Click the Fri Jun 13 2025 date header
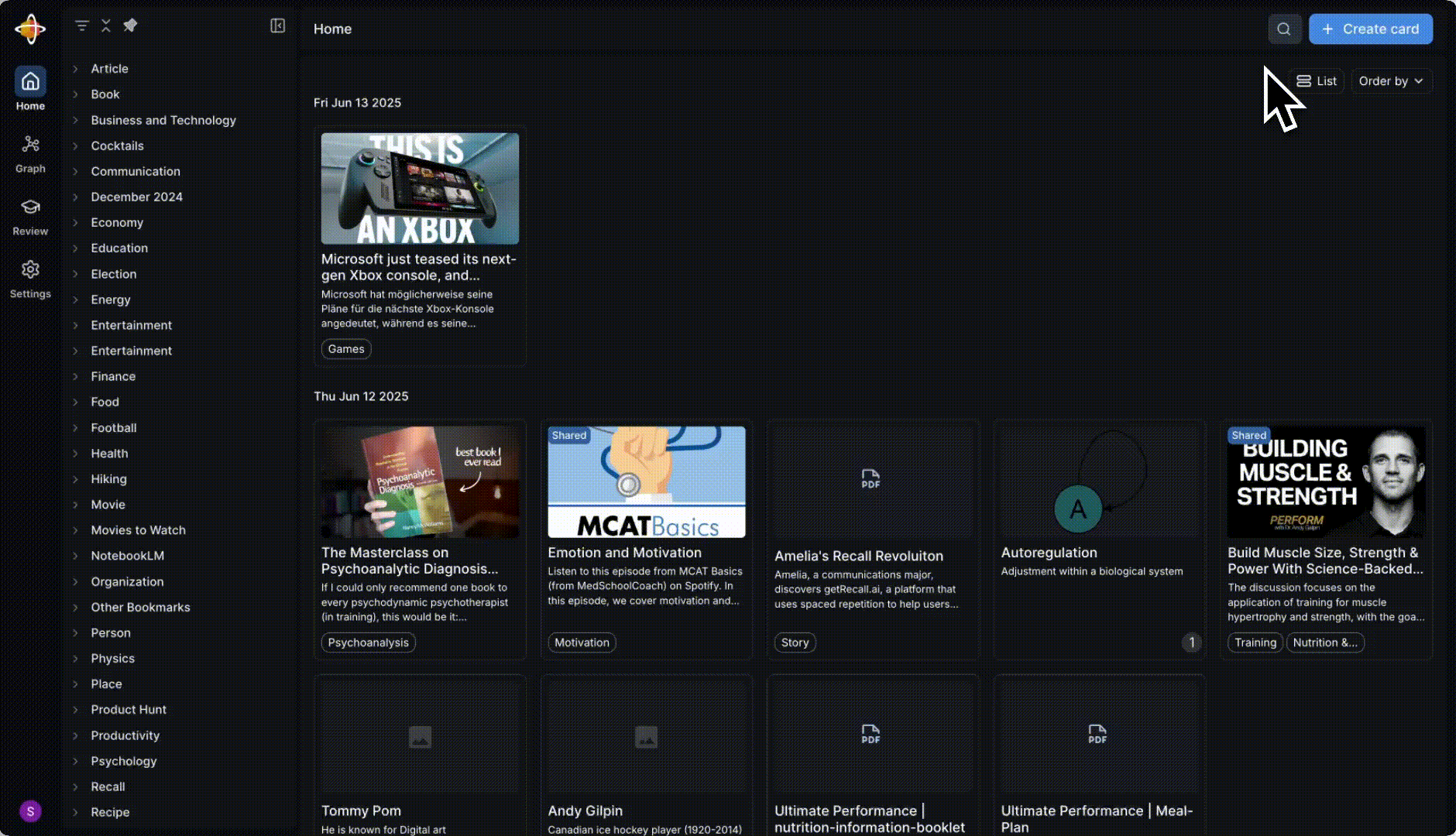Viewport: 1456px width, 836px height. point(357,103)
